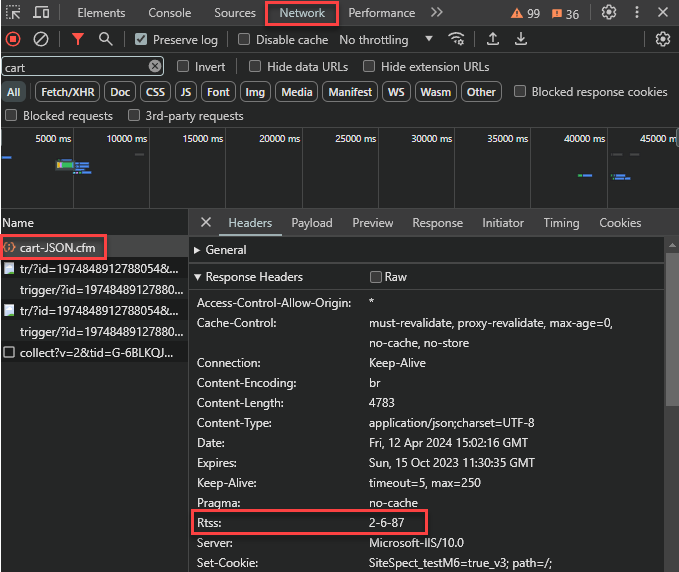The width and height of the screenshot is (679, 572).
Task: Enable Hide extension URLs
Action: [x=369, y=66]
